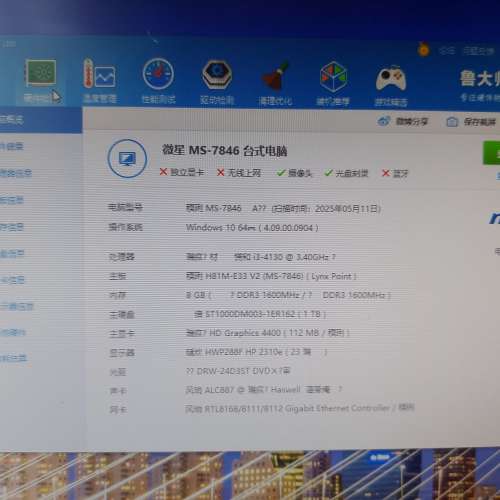
Task: Click the 蓝牙 status item
Action: (395, 173)
